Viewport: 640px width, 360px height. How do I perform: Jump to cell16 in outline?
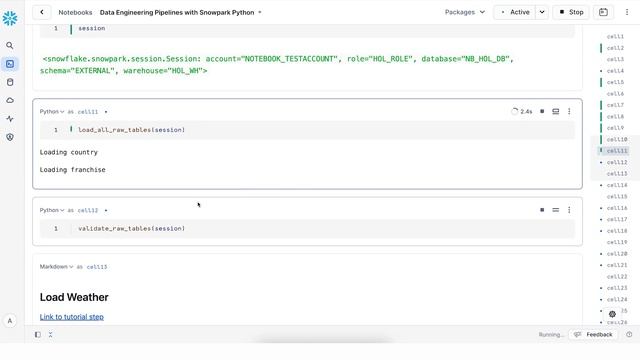tap(617, 208)
